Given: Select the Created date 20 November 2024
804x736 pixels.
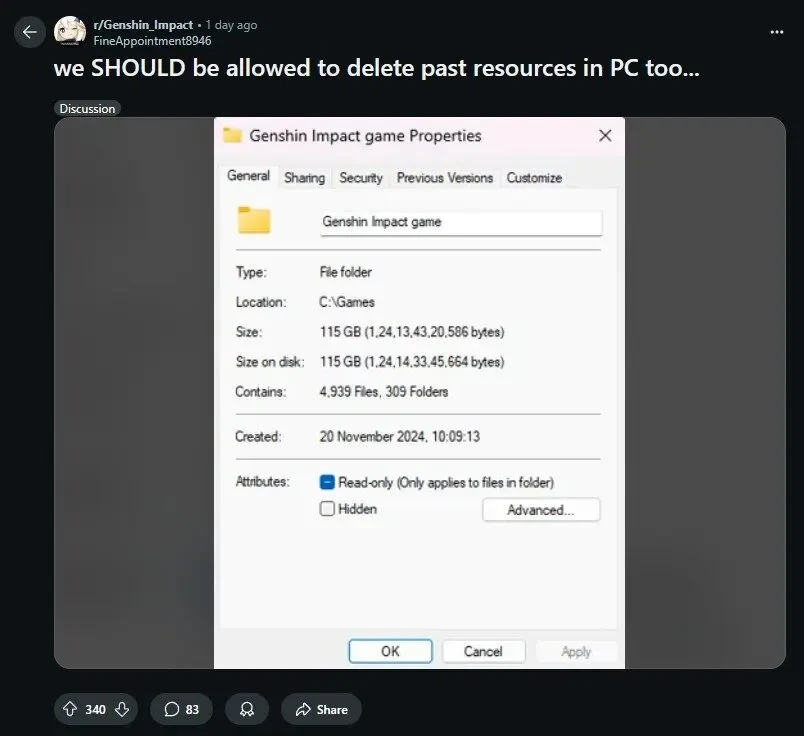Looking at the screenshot, I should coord(400,436).
